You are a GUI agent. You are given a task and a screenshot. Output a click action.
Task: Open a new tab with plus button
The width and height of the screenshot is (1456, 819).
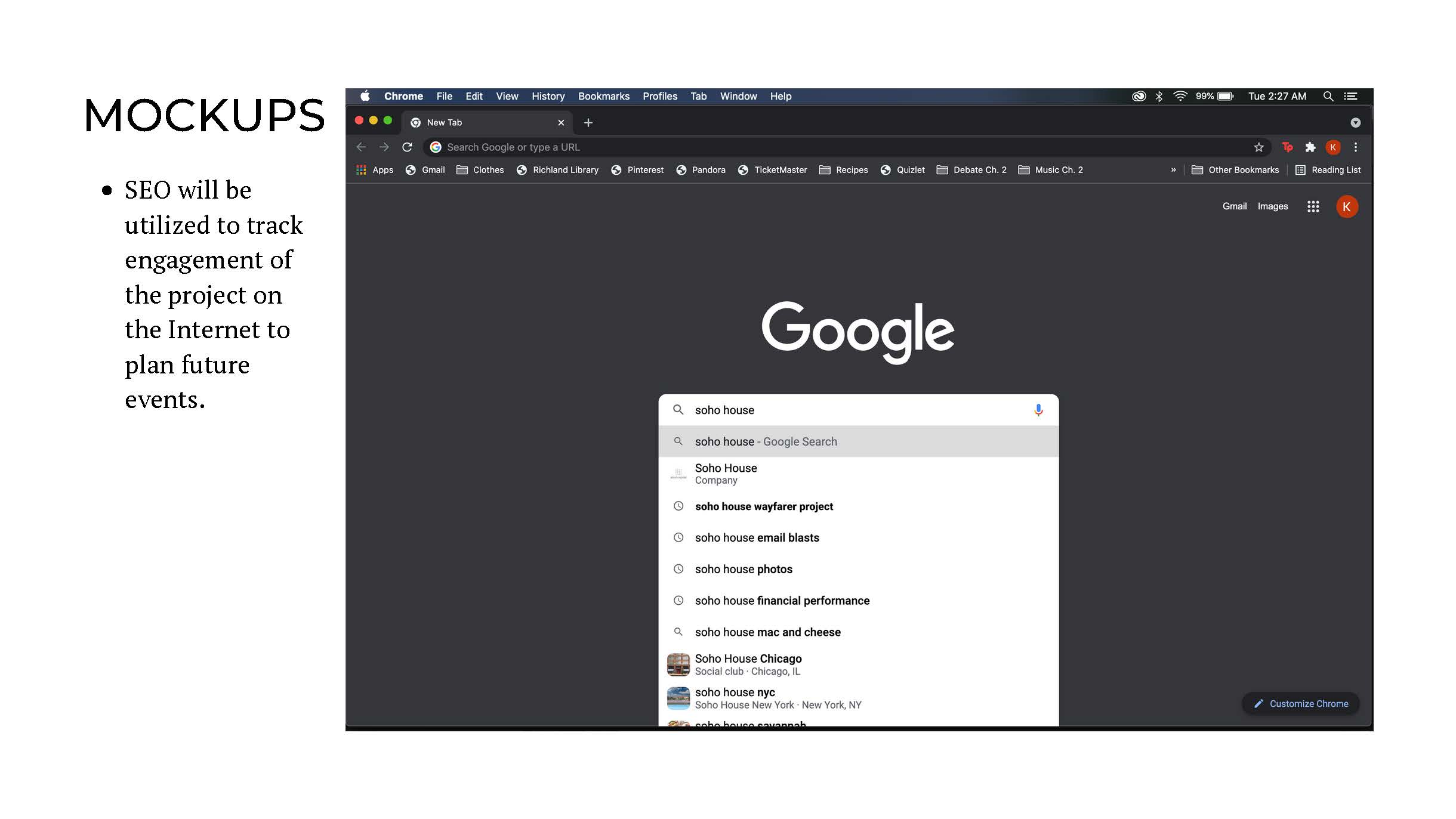588,122
